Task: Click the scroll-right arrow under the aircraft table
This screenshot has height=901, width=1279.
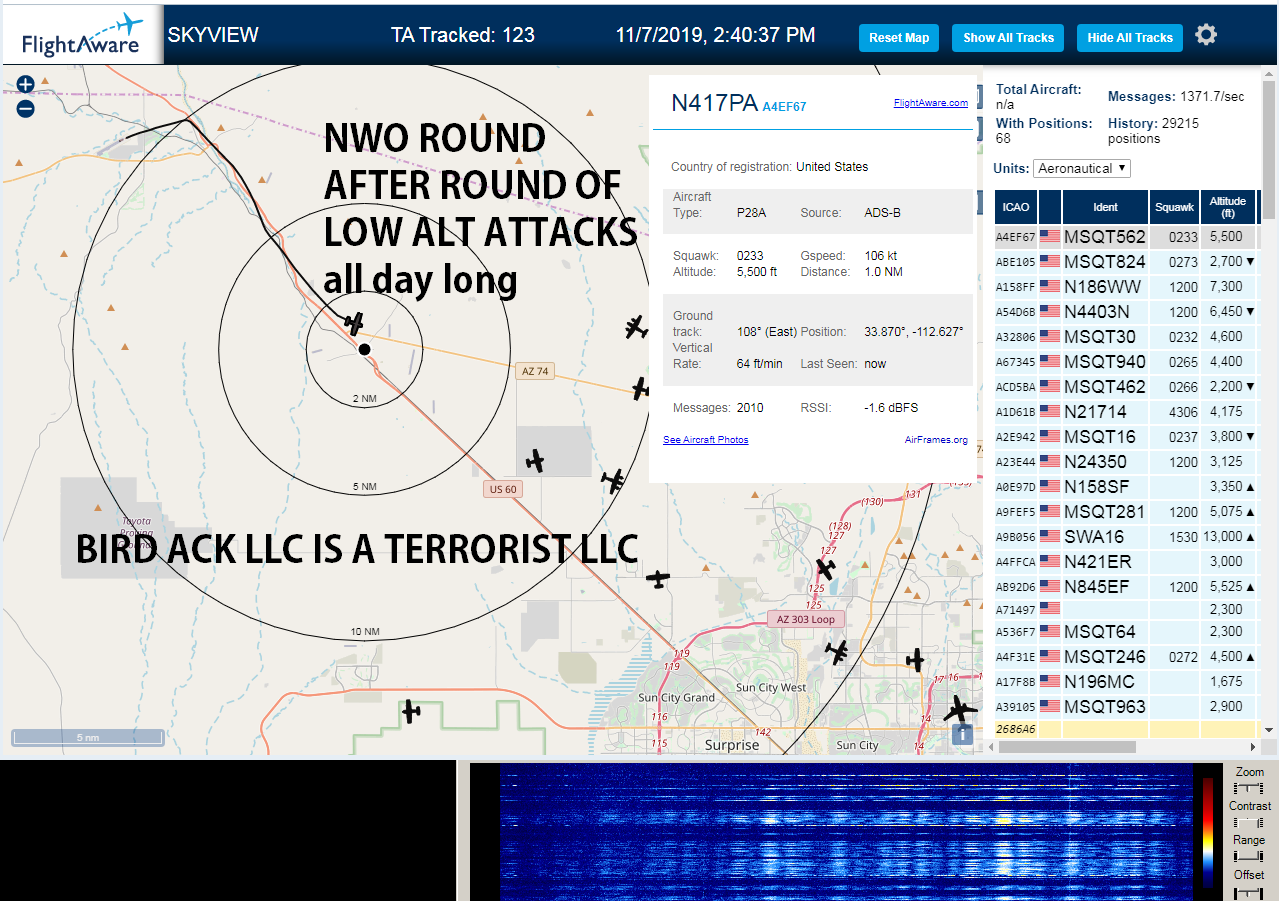Action: click(1254, 747)
